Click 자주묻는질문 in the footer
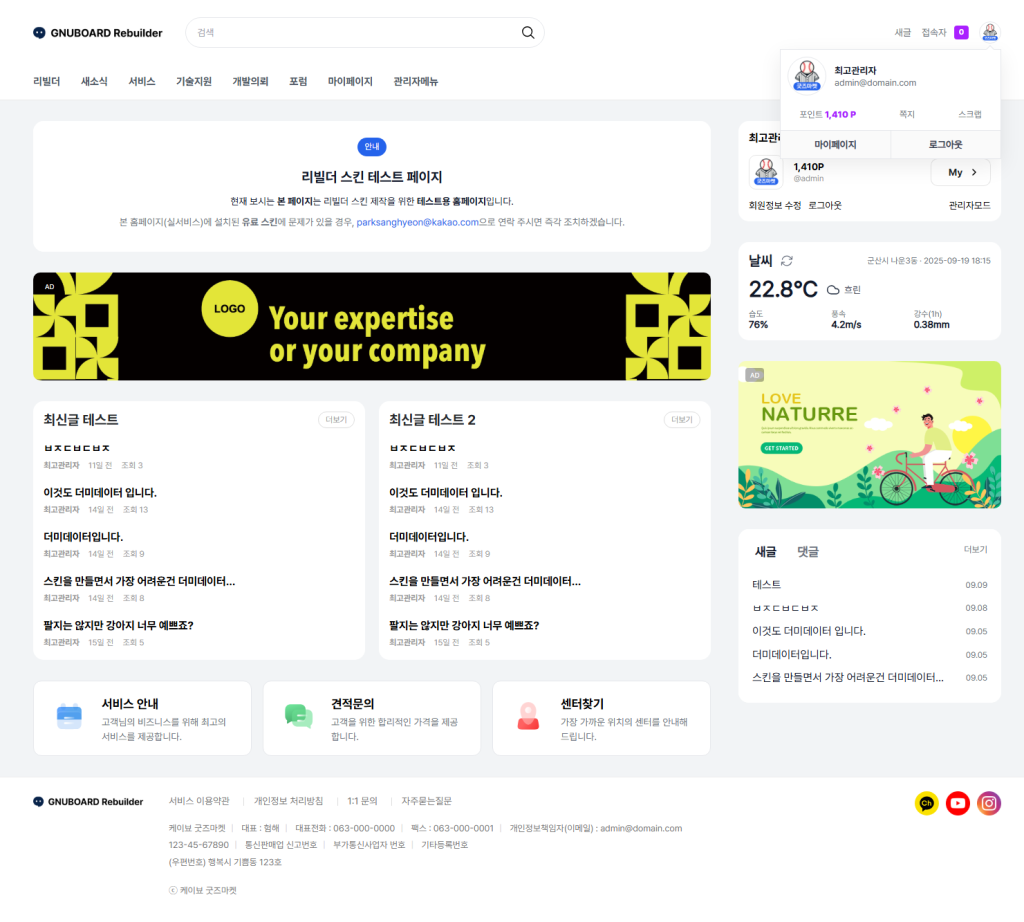1024x922 pixels. pos(426,801)
